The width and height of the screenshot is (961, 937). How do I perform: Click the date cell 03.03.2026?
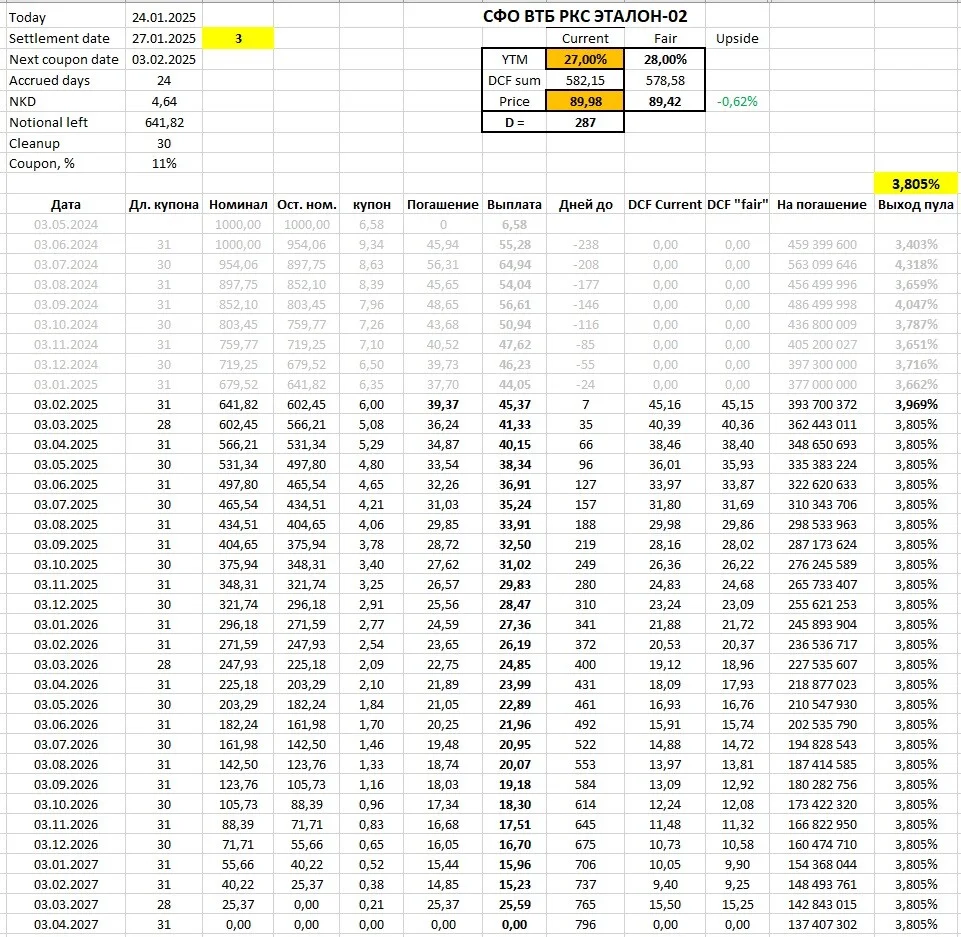point(66,664)
